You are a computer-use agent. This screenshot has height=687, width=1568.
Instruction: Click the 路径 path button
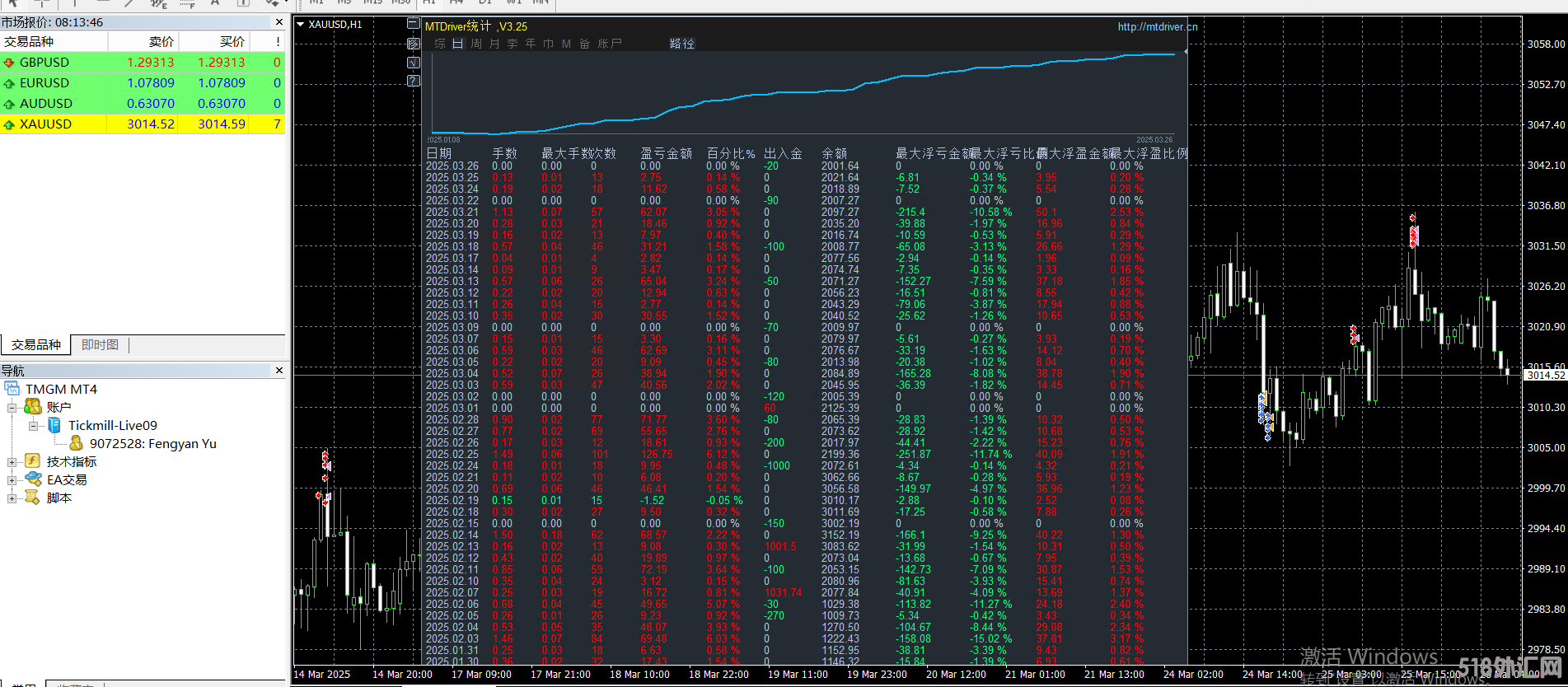682,44
